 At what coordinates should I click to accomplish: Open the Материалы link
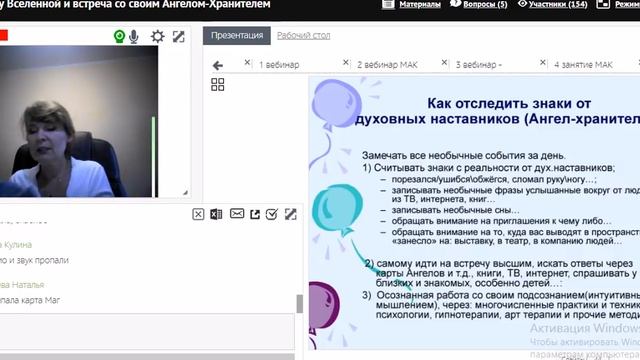420,4
